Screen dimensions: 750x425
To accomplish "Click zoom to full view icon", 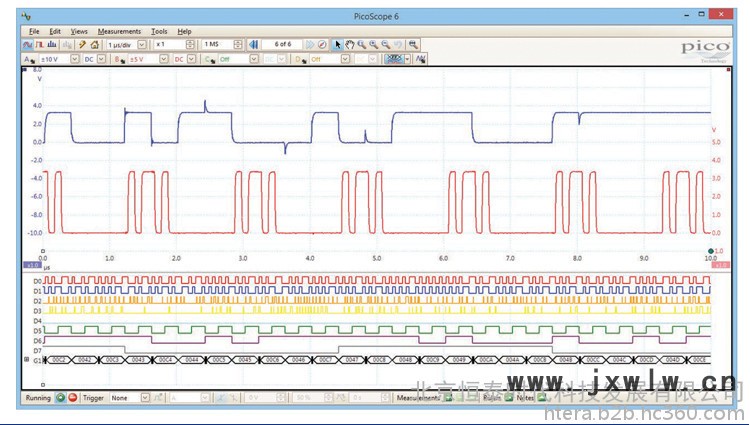I will [x=413, y=44].
